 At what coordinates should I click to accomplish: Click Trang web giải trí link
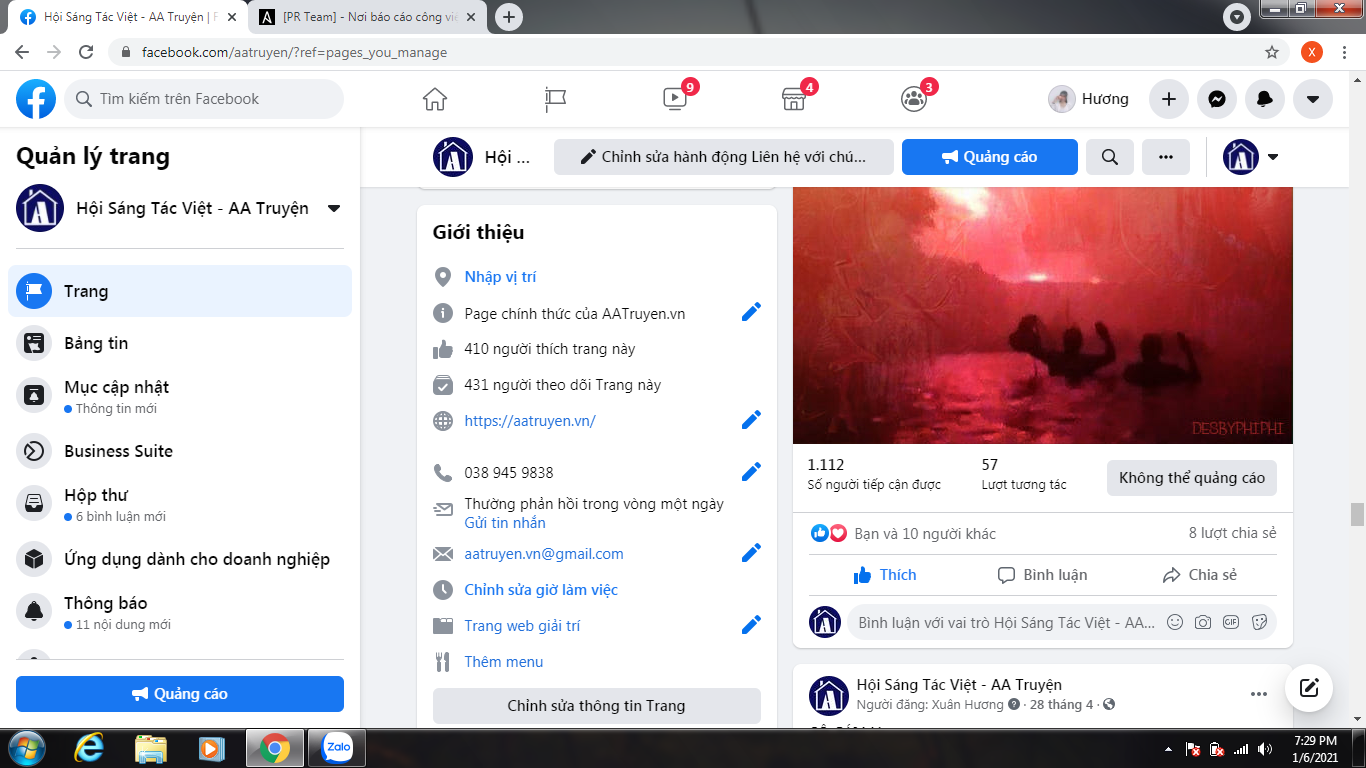point(522,626)
